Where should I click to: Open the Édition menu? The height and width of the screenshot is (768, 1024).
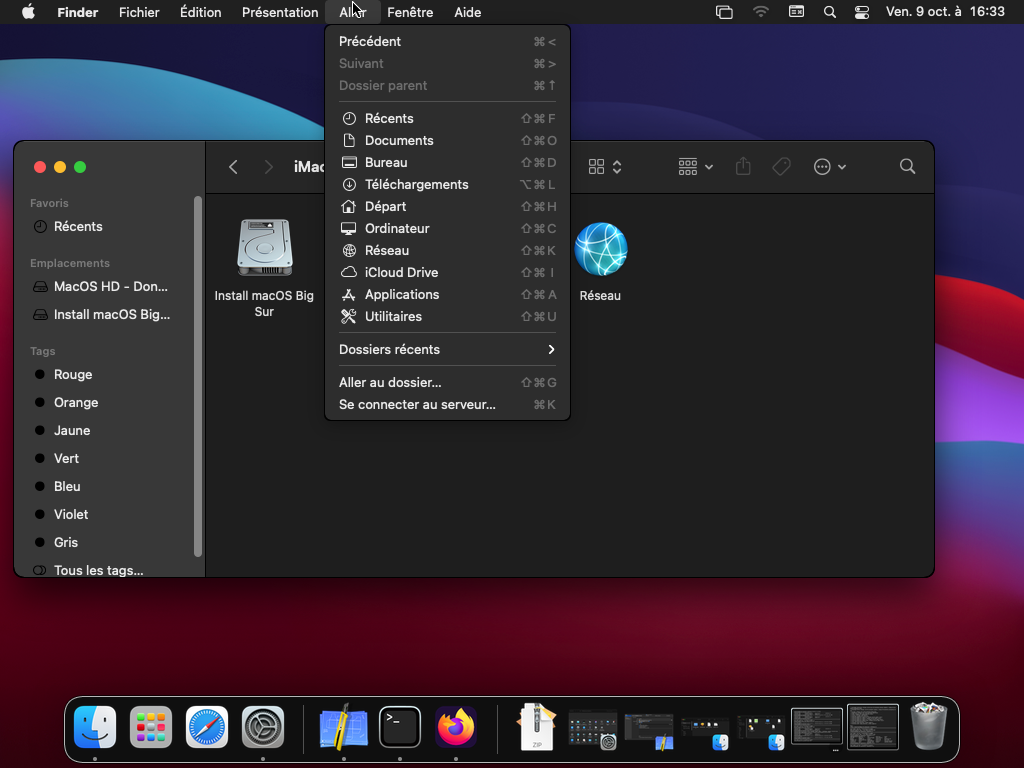coord(200,12)
